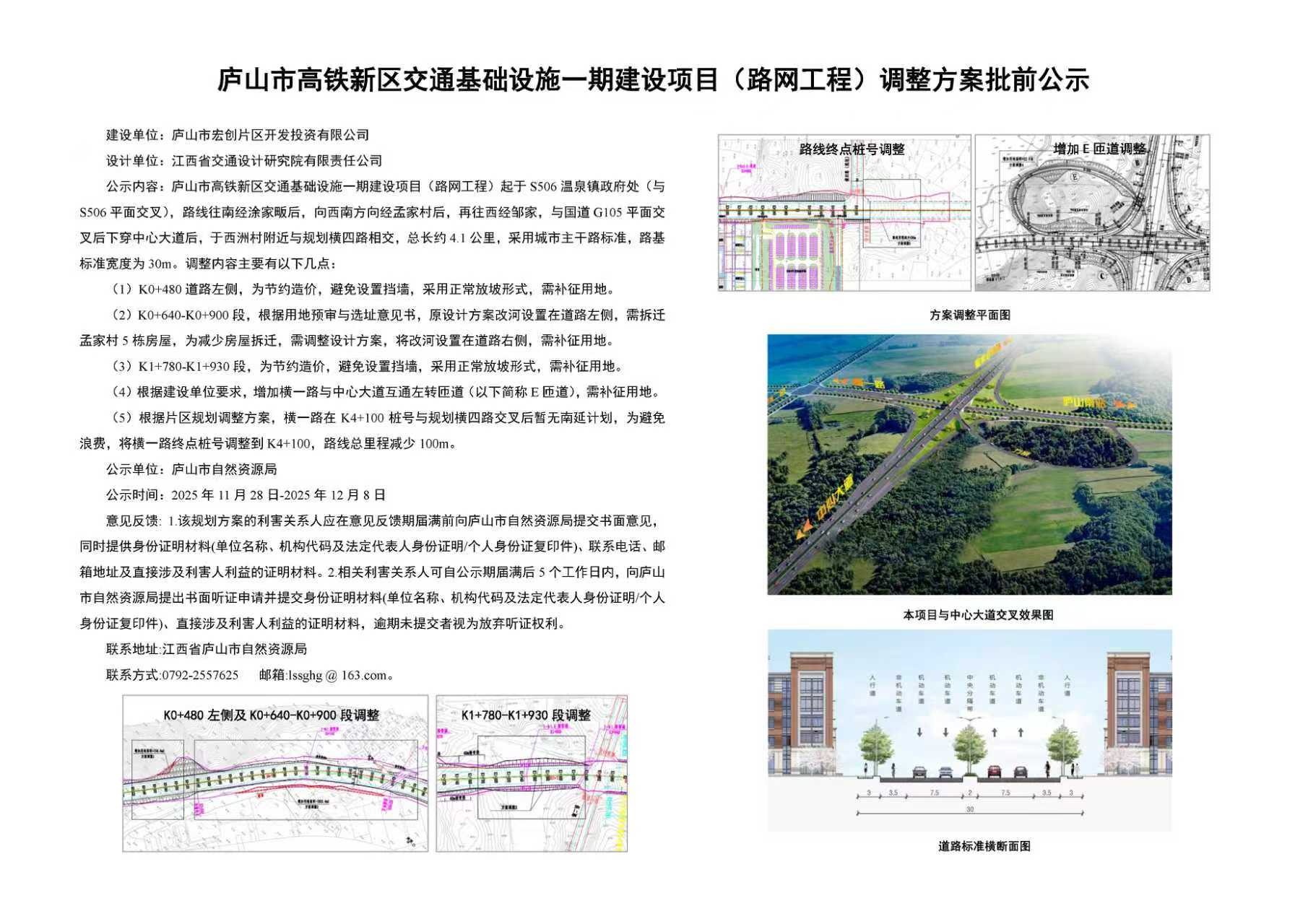This screenshot has height=924, width=1308.
Task: Click the 本项目与中心大道交叉效果图 caption
Action: [x=977, y=615]
